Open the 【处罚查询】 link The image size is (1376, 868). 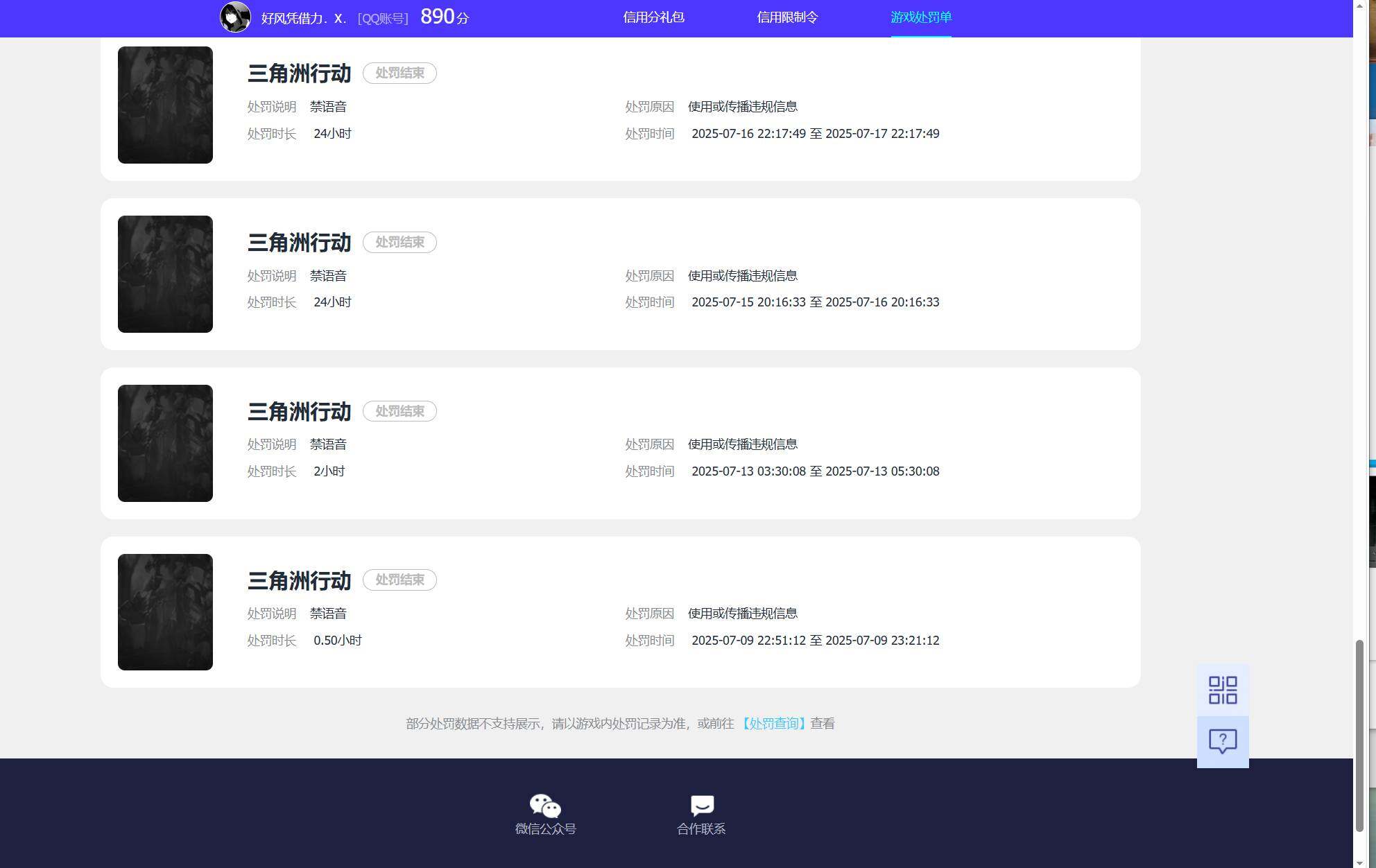click(773, 724)
